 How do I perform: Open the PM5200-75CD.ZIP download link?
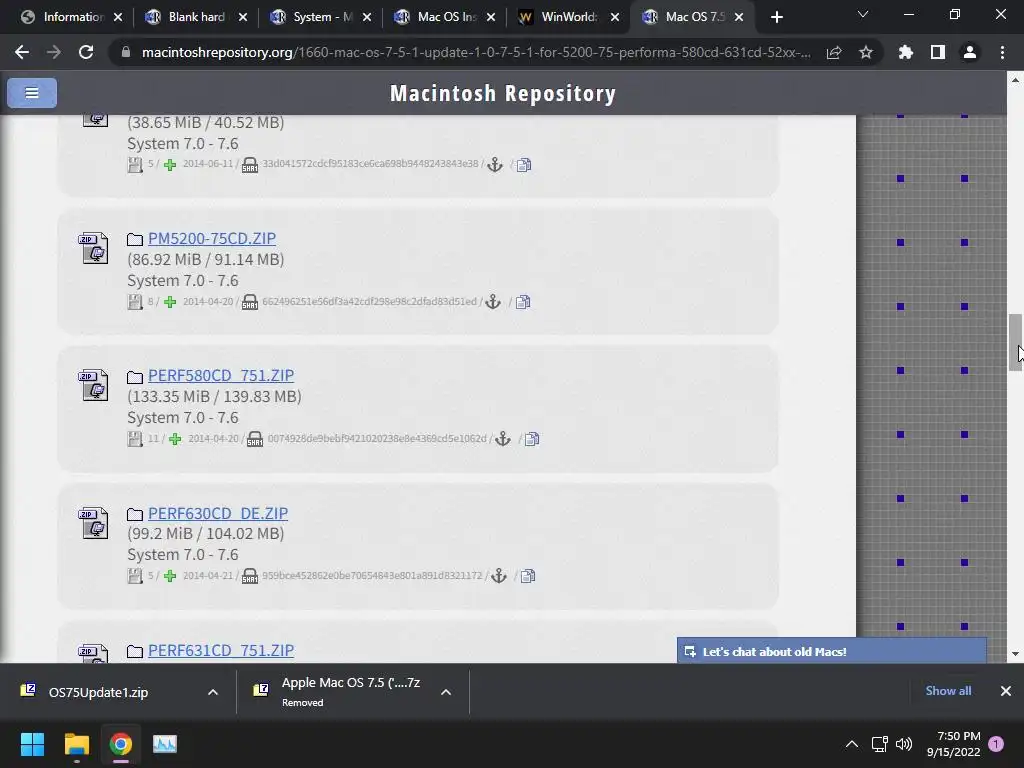coord(212,238)
